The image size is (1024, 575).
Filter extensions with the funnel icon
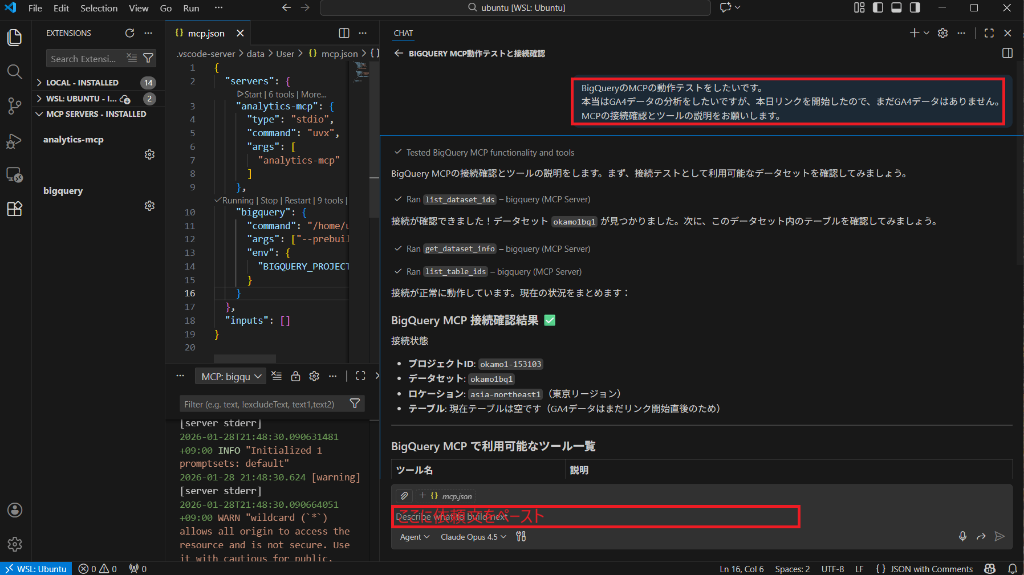(x=148, y=58)
